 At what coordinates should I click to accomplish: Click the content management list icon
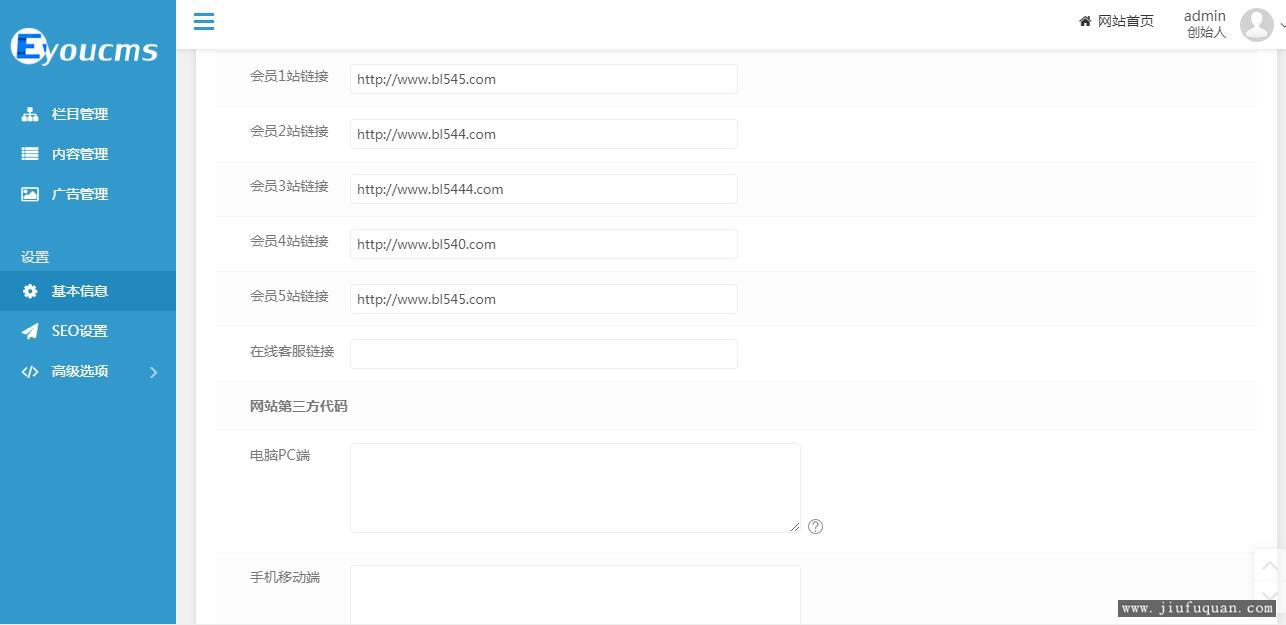coord(30,154)
